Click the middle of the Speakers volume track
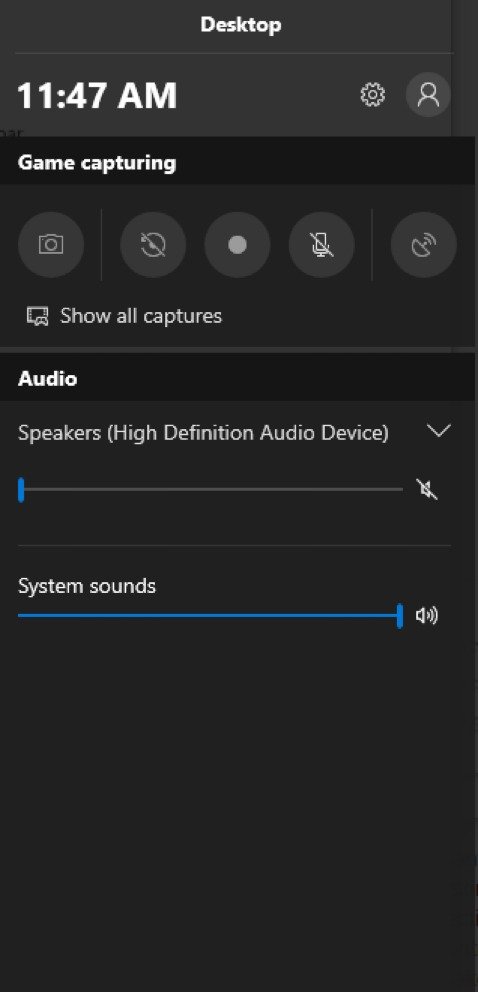 pos(211,490)
